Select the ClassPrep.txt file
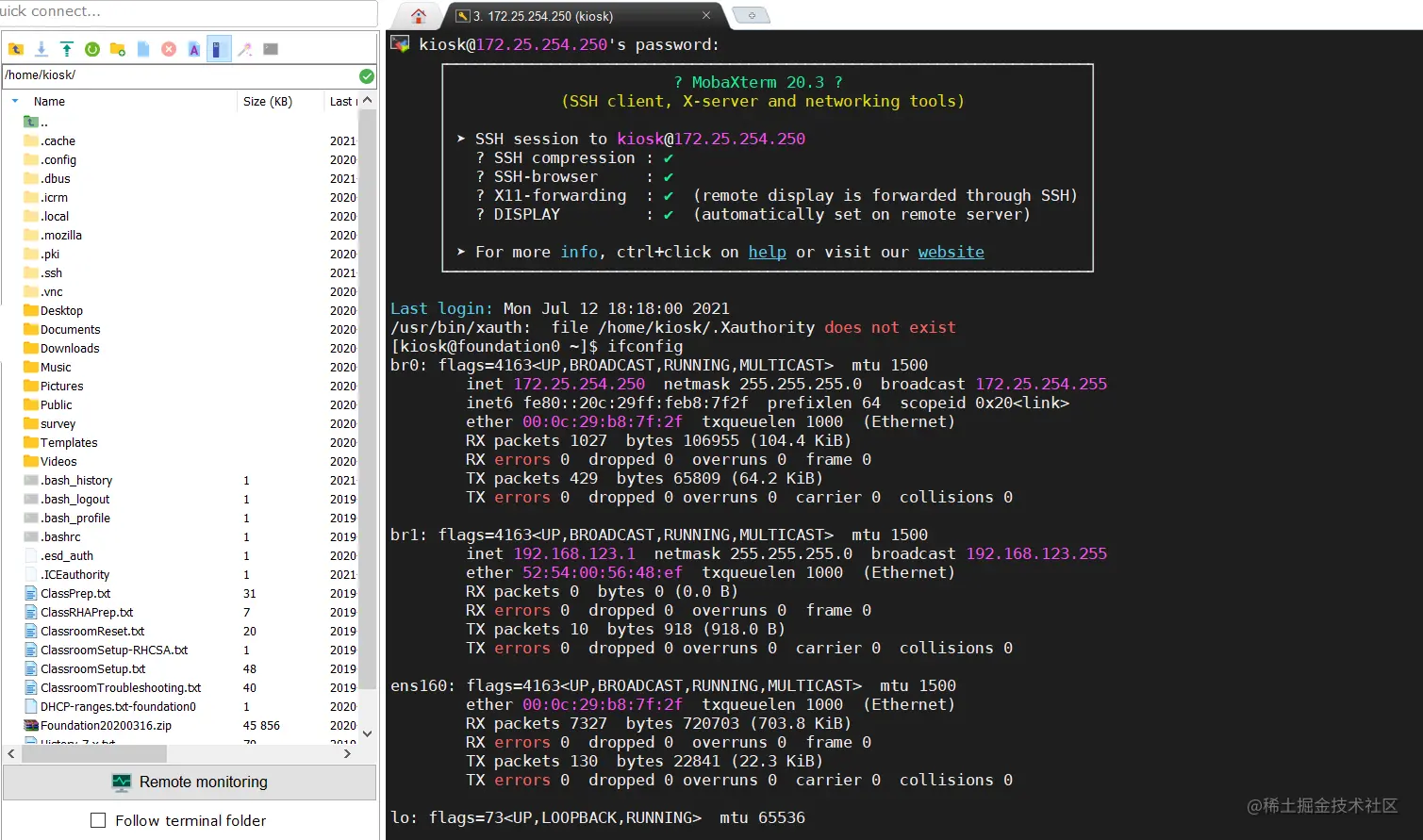1423x840 pixels. pos(67,593)
